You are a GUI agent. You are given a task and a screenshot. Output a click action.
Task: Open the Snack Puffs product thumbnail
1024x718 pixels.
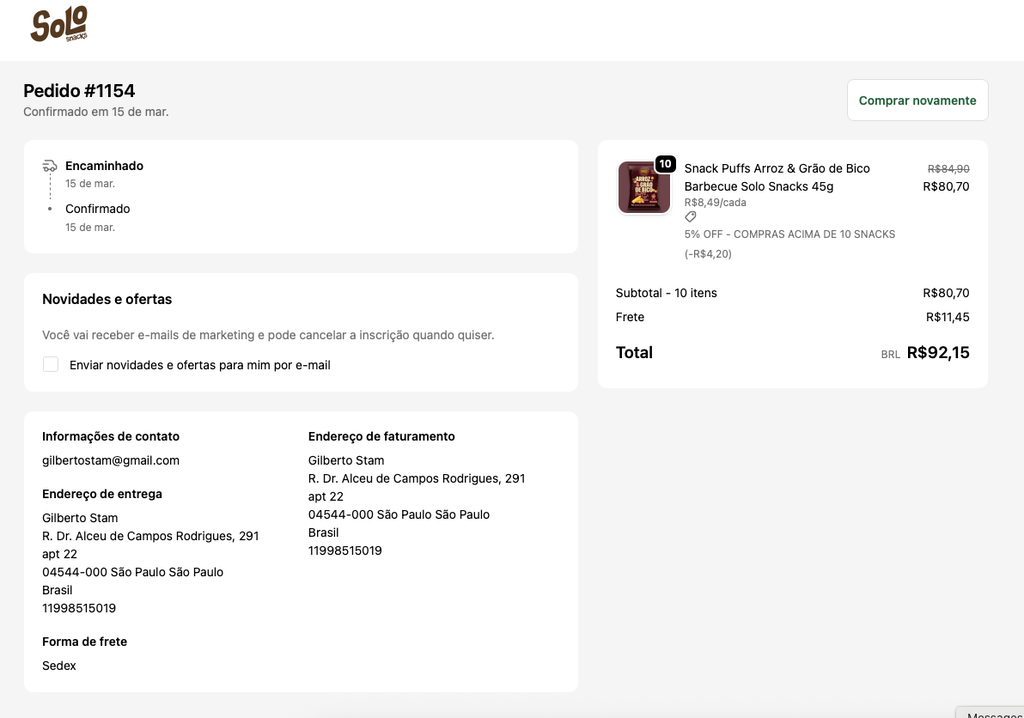pyautogui.click(x=644, y=188)
